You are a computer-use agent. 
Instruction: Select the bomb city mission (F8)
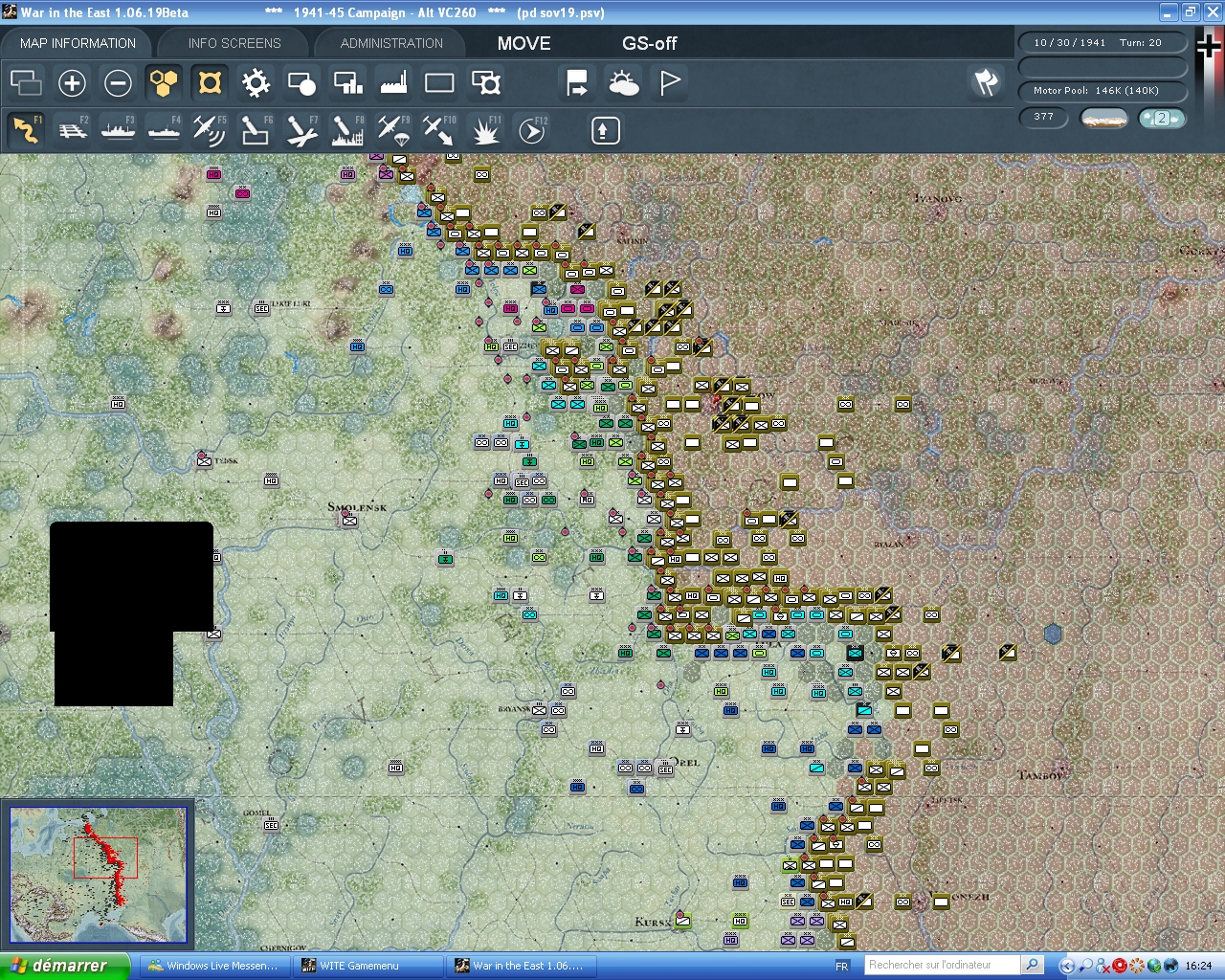pos(347,130)
